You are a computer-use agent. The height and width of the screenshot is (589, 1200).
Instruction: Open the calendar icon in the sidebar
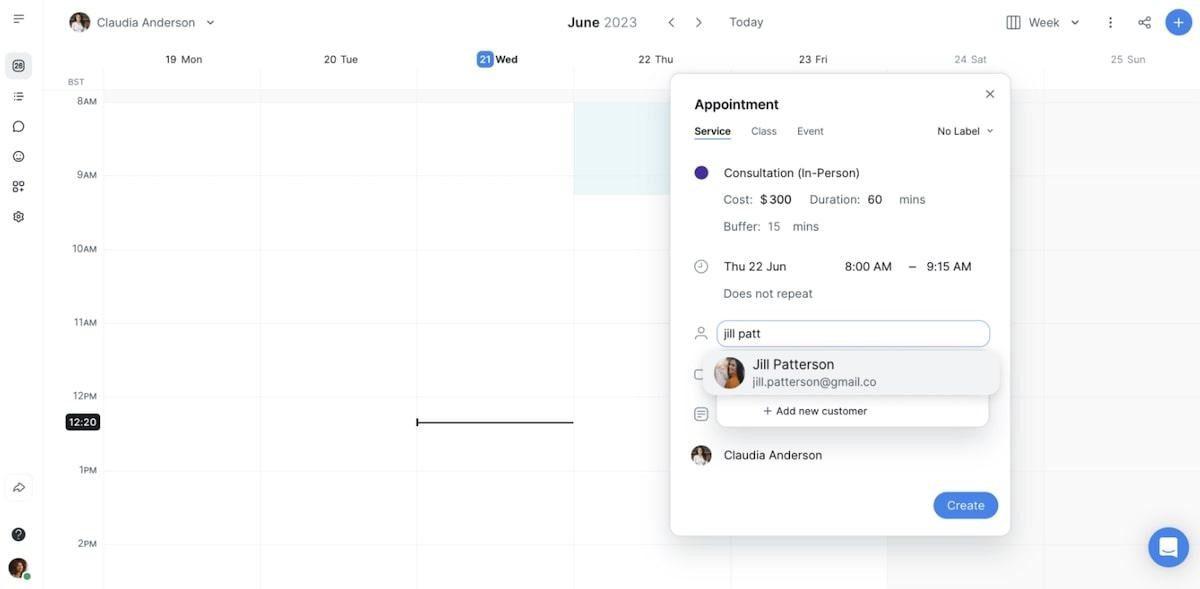pos(18,66)
